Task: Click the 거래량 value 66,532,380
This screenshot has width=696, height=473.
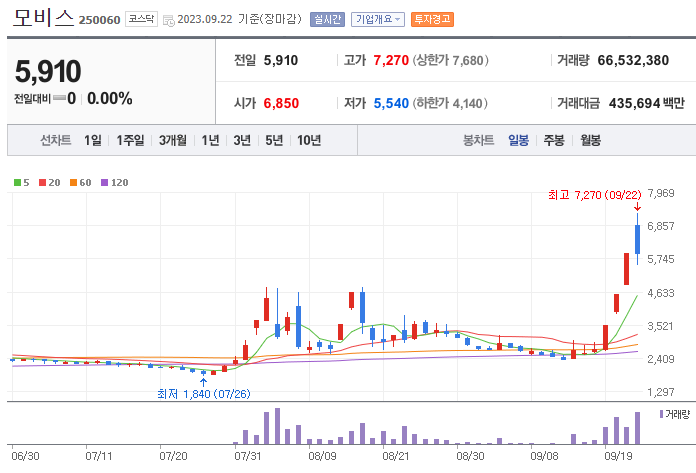Action: click(x=633, y=60)
